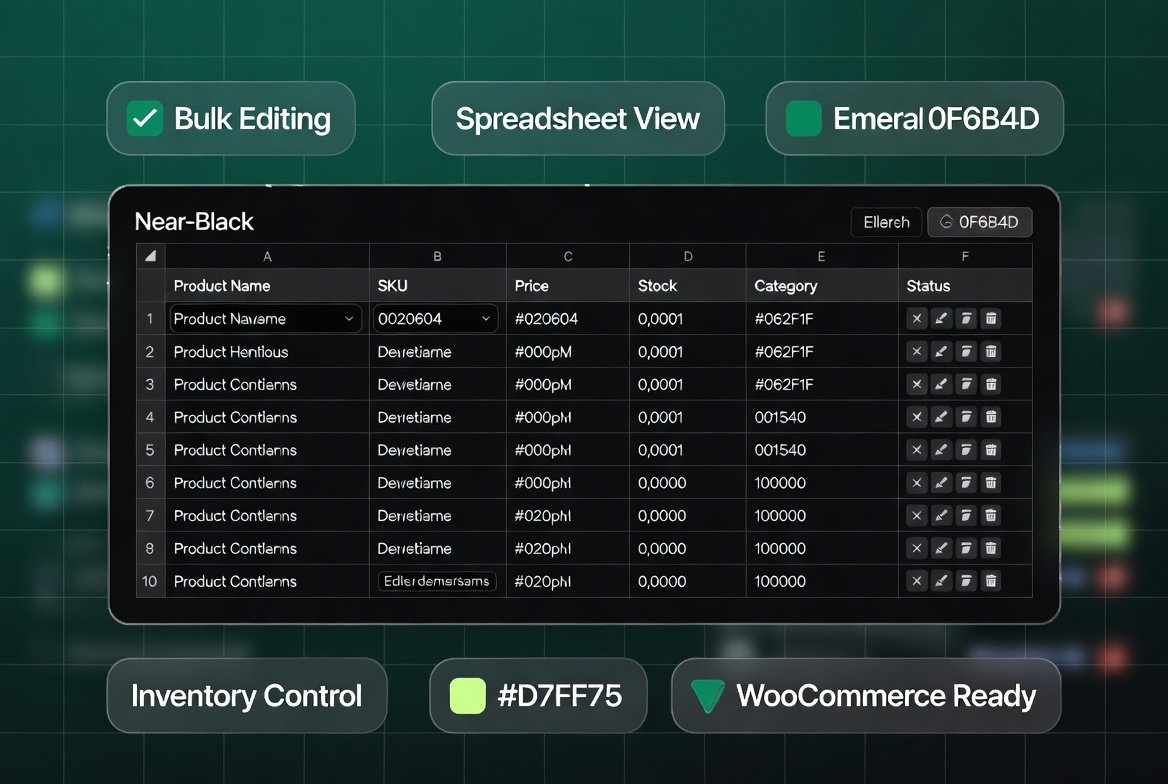The image size is (1168, 784).
Task: Pick the Emeral 0F6B4D green swatch
Action: click(804, 118)
